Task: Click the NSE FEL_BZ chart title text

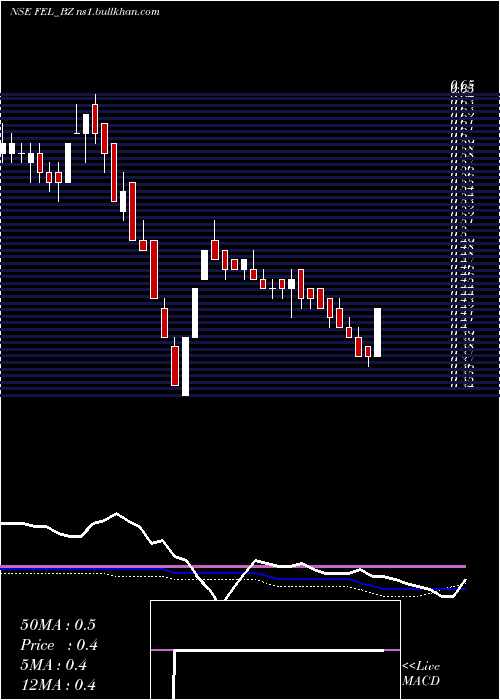Action: pos(85,12)
